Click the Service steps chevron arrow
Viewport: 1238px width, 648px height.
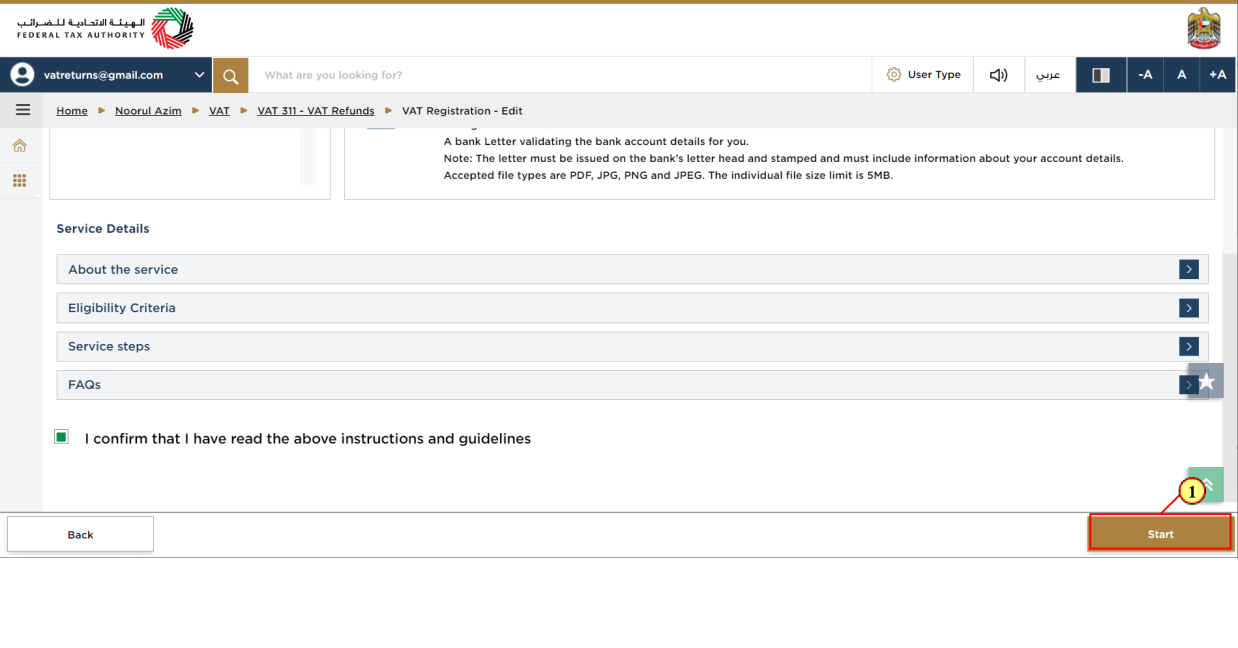(x=1188, y=346)
